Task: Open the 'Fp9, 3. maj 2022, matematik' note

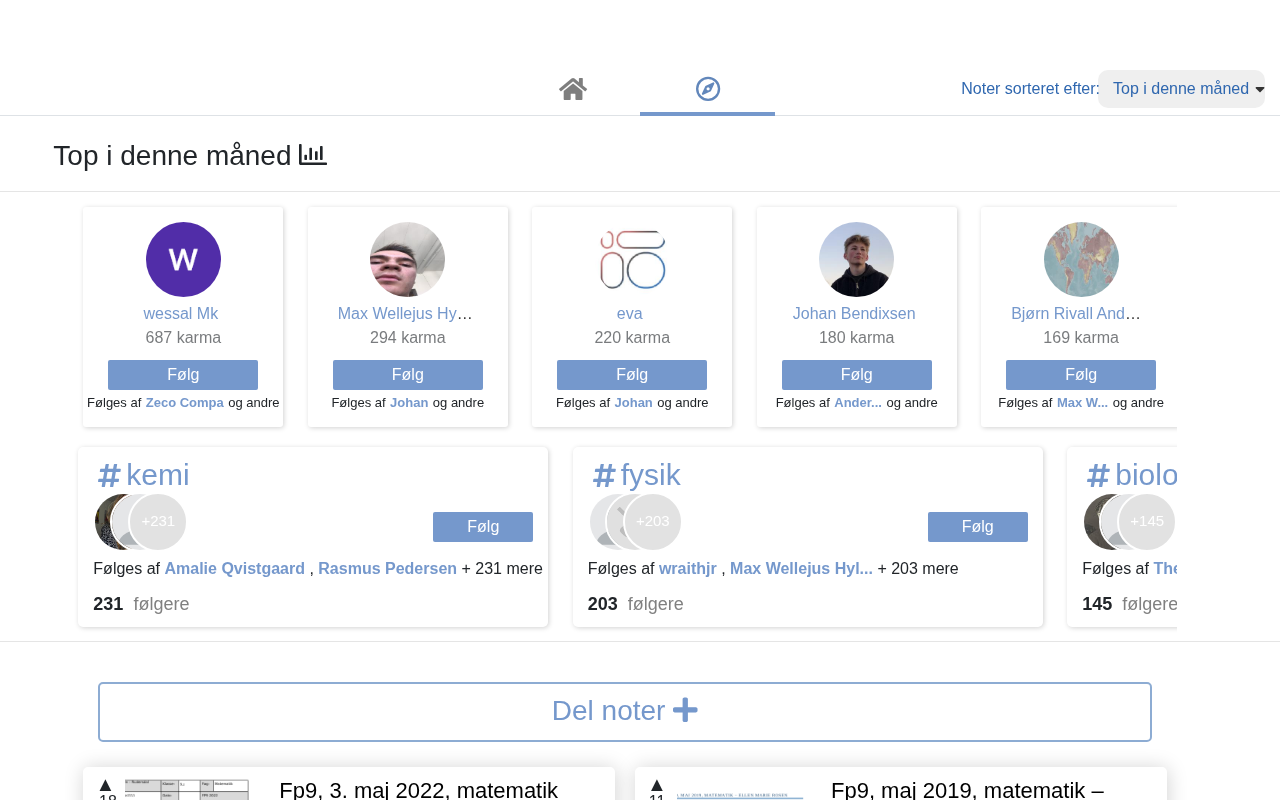Action: point(419,790)
